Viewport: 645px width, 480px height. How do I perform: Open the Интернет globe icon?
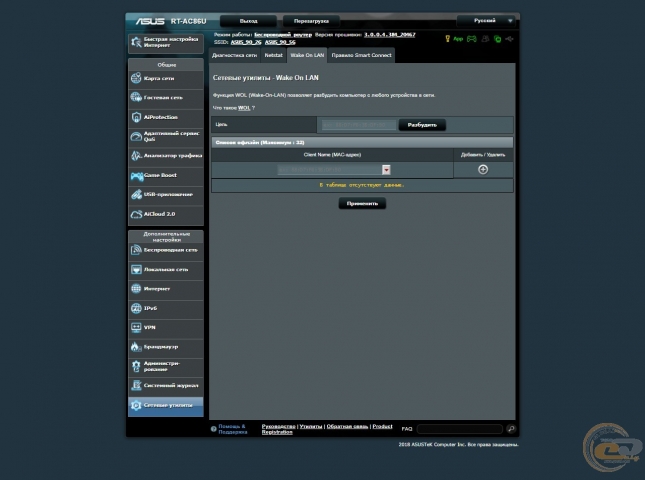pyautogui.click(x=136, y=289)
